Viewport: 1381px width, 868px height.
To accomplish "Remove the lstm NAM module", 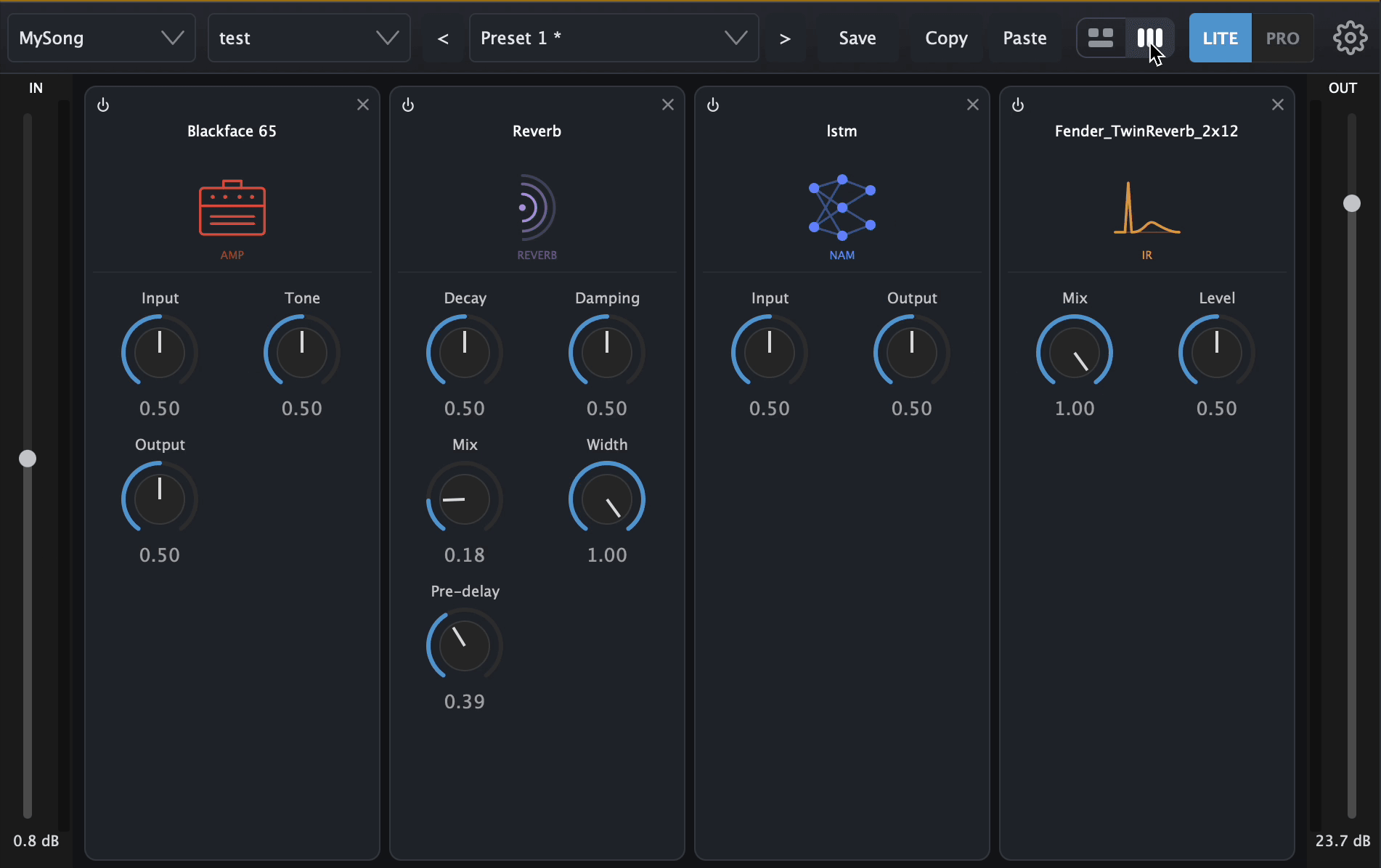I will pyautogui.click(x=973, y=105).
